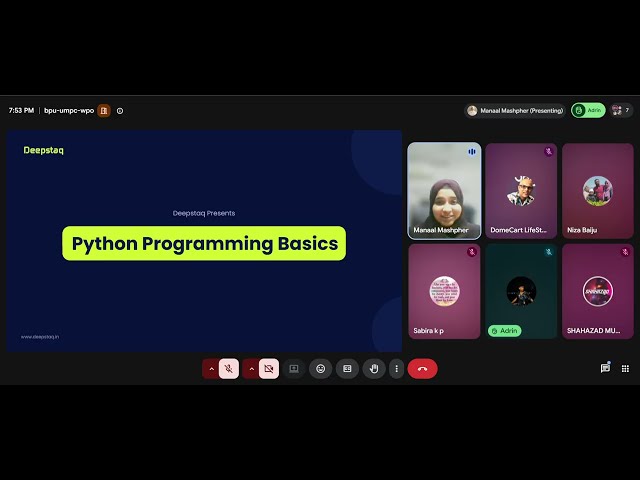640x480 pixels.
Task: Click the present screen button
Action: coord(294,369)
